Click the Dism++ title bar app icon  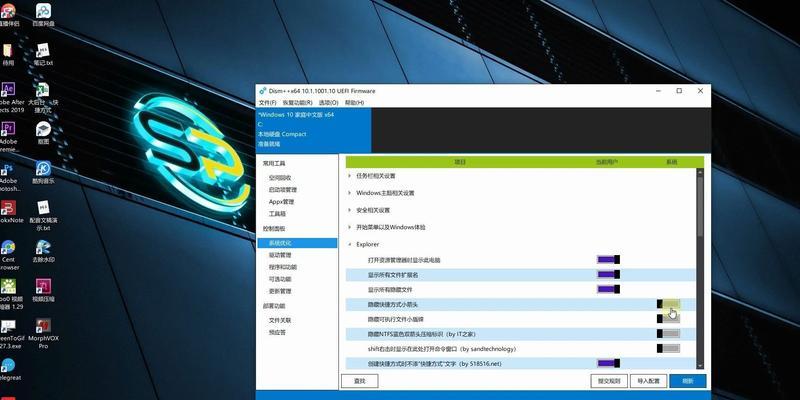263,91
